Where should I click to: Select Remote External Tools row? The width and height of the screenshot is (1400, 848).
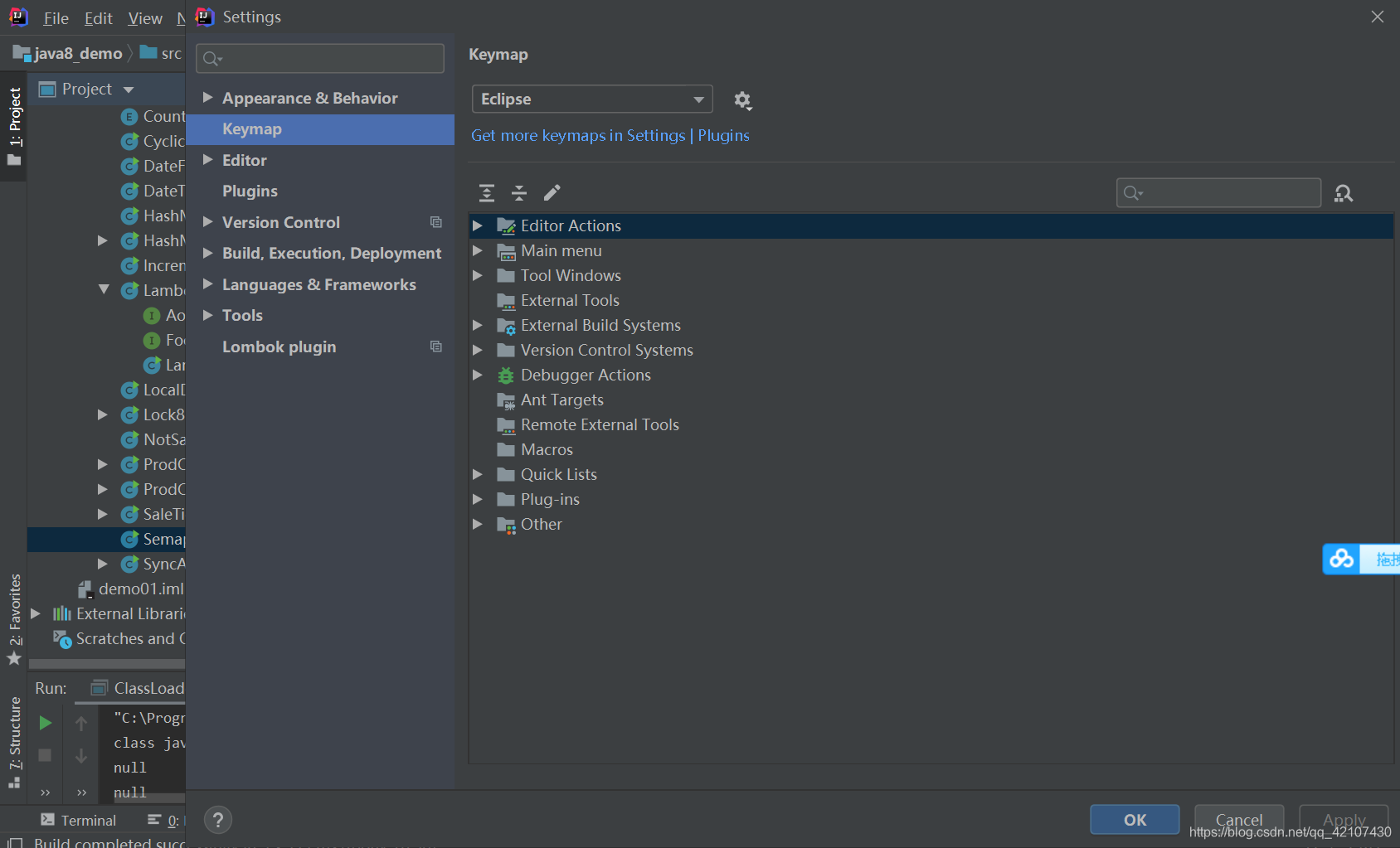click(931, 424)
